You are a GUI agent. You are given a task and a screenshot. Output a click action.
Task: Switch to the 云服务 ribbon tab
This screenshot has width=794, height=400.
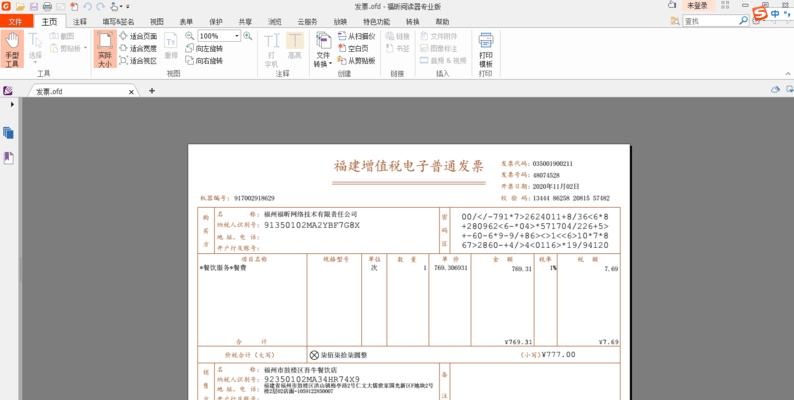[x=307, y=22]
